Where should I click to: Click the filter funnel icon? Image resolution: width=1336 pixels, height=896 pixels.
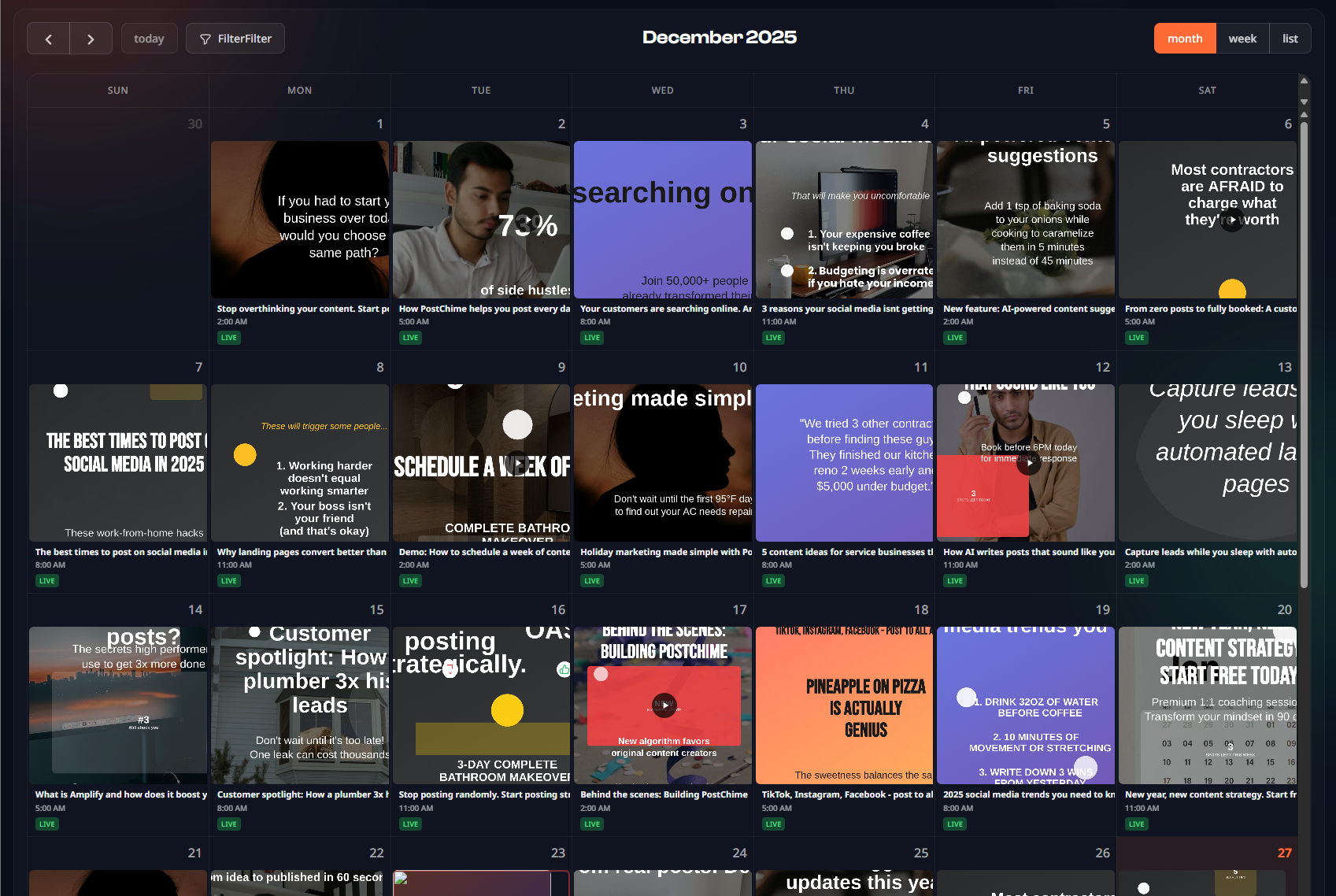[x=205, y=38]
